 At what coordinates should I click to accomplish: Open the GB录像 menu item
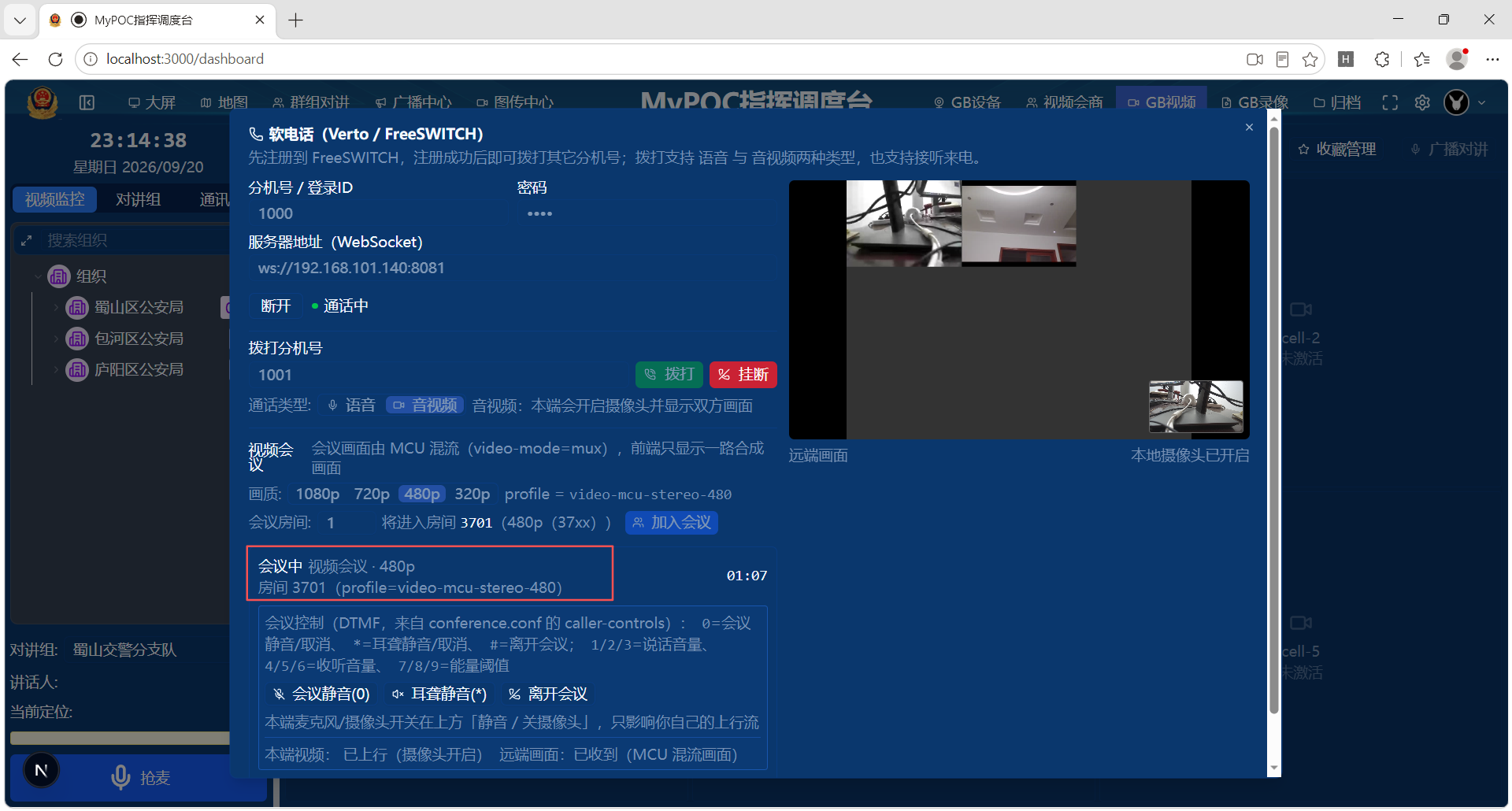(x=1254, y=103)
